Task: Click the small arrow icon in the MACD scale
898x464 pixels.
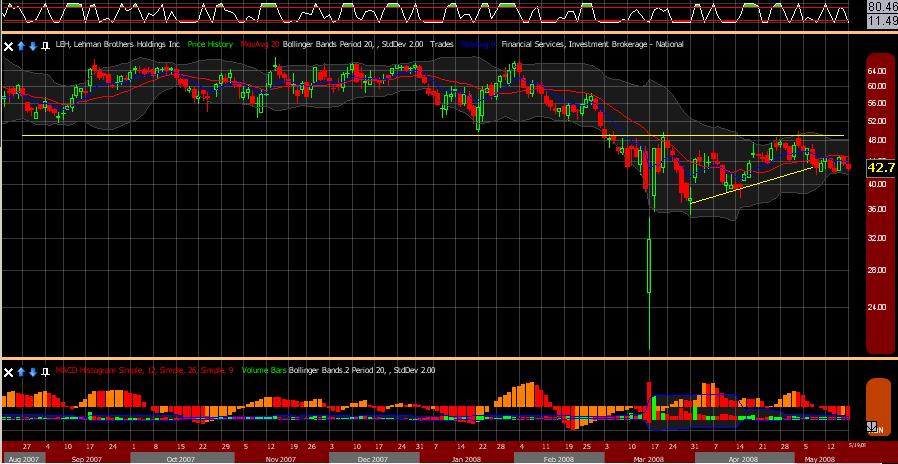Action: tap(873, 426)
